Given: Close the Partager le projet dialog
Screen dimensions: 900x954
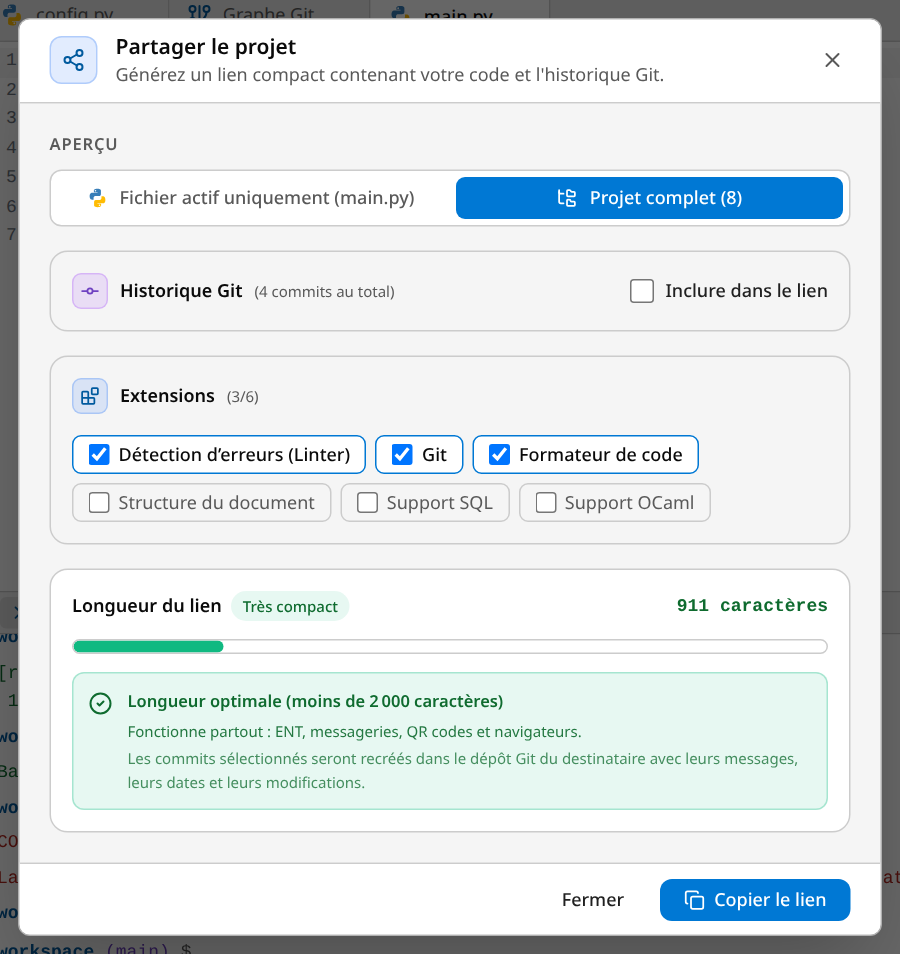Looking at the screenshot, I should click(x=832, y=60).
